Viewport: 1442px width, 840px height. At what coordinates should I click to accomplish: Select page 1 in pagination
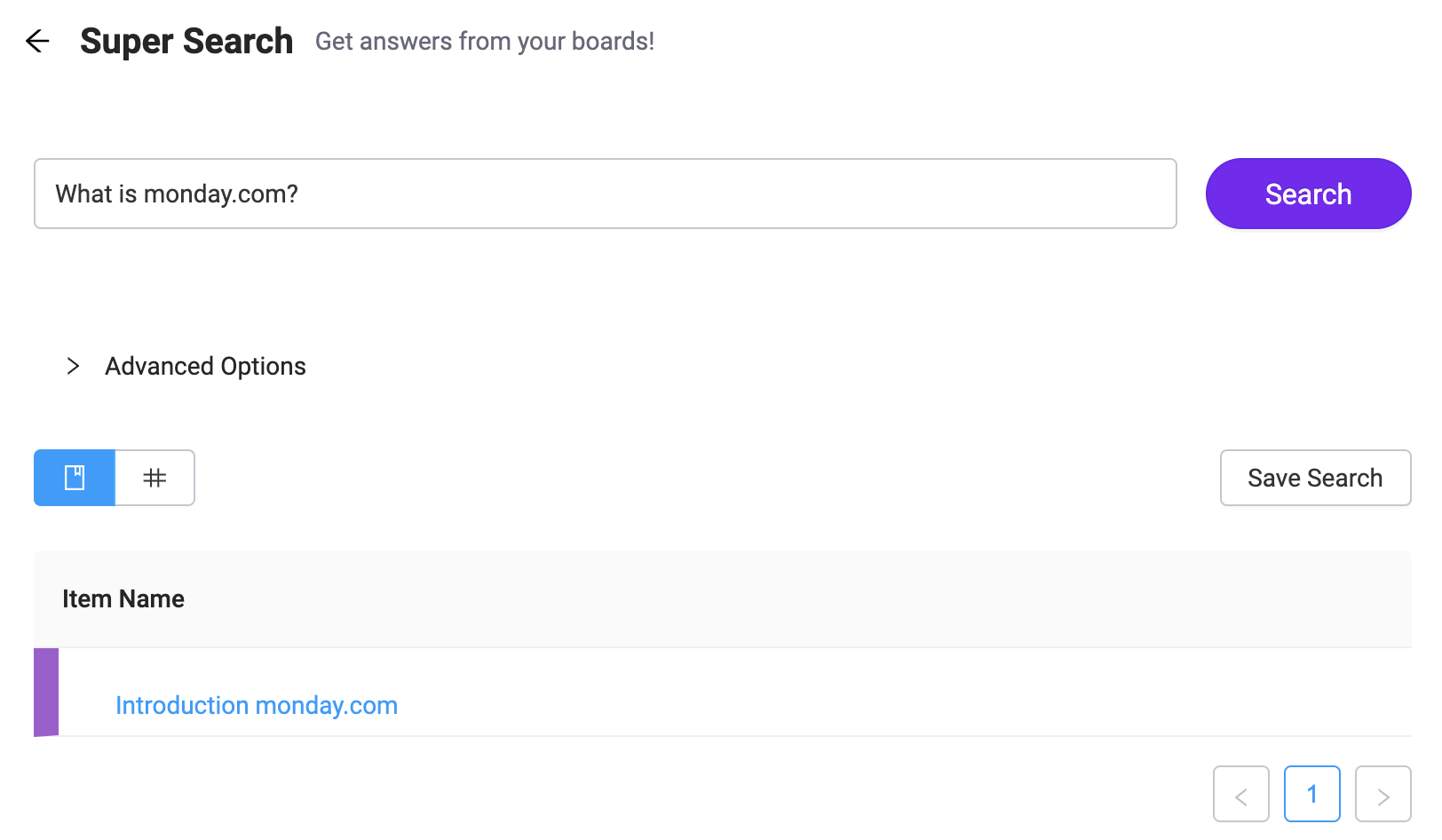(1311, 795)
